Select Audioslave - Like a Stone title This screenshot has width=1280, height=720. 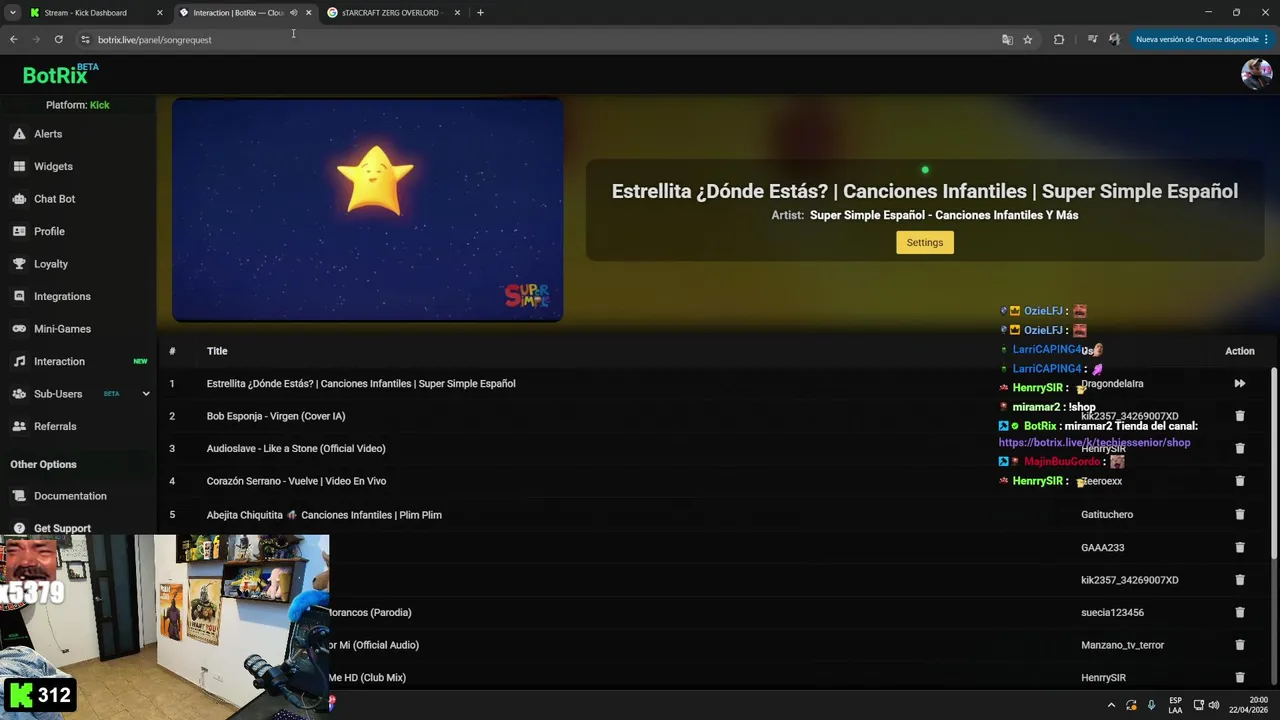[x=296, y=449]
